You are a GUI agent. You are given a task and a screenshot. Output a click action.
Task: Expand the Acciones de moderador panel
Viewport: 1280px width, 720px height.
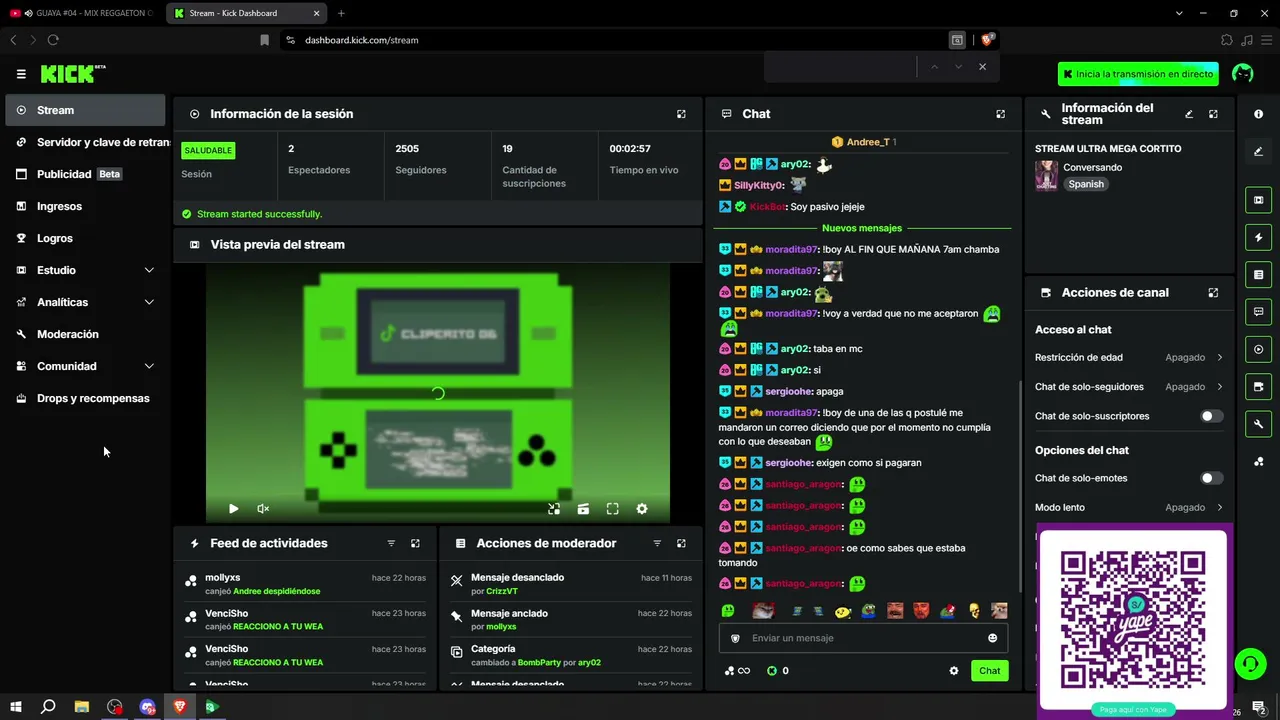click(681, 543)
